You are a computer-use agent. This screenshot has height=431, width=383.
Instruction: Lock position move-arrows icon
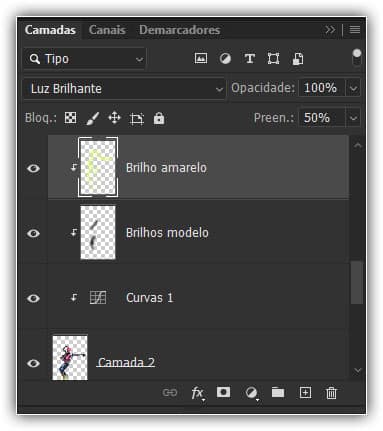[114, 118]
